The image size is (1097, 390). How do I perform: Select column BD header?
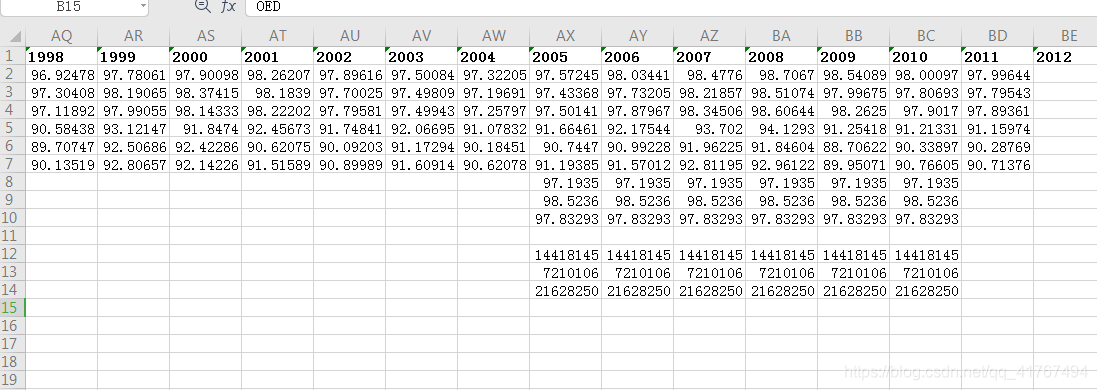click(x=998, y=36)
